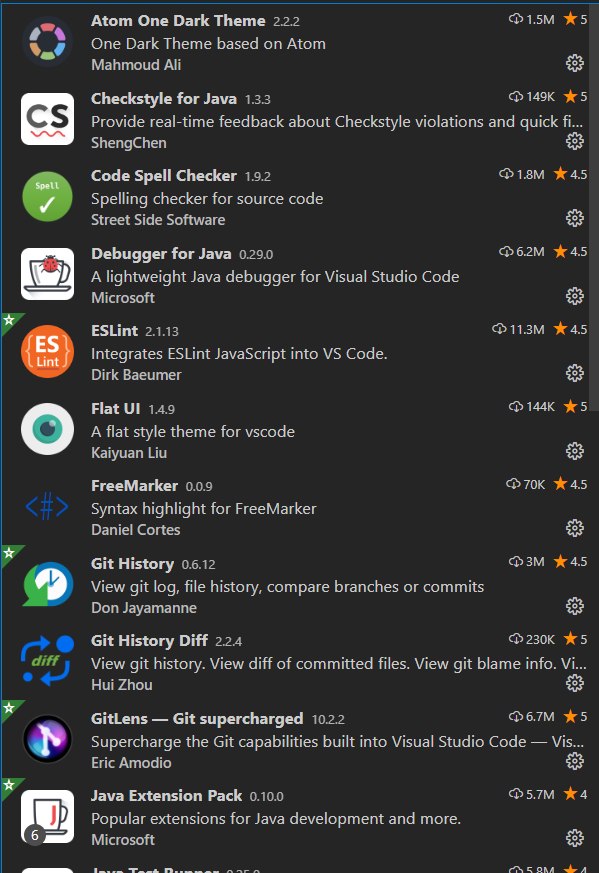Select the ESLint extension title
Screen dimensions: 599x873
pos(114,330)
